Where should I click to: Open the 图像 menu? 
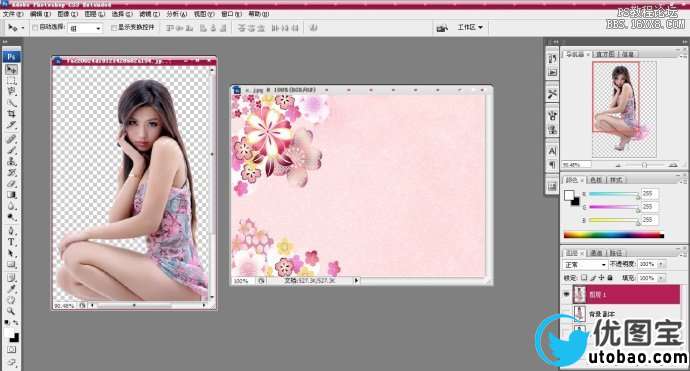(67, 14)
